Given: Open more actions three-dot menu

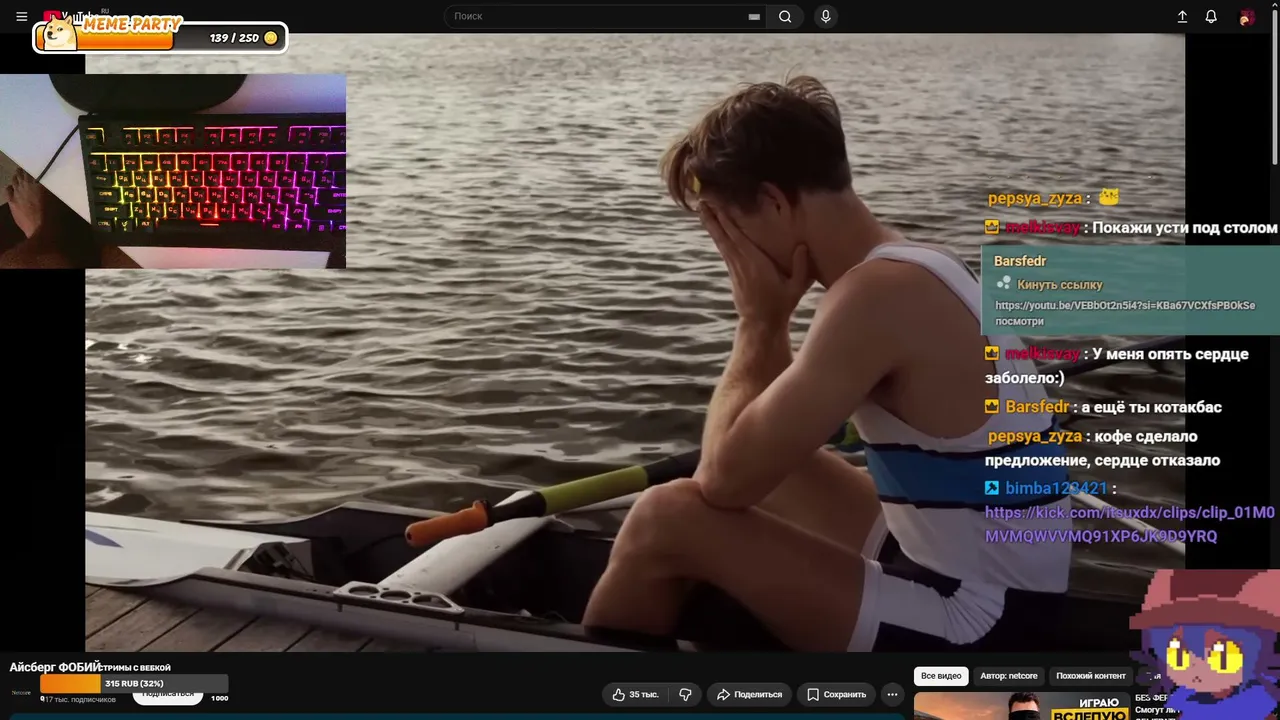Looking at the screenshot, I should (x=892, y=694).
